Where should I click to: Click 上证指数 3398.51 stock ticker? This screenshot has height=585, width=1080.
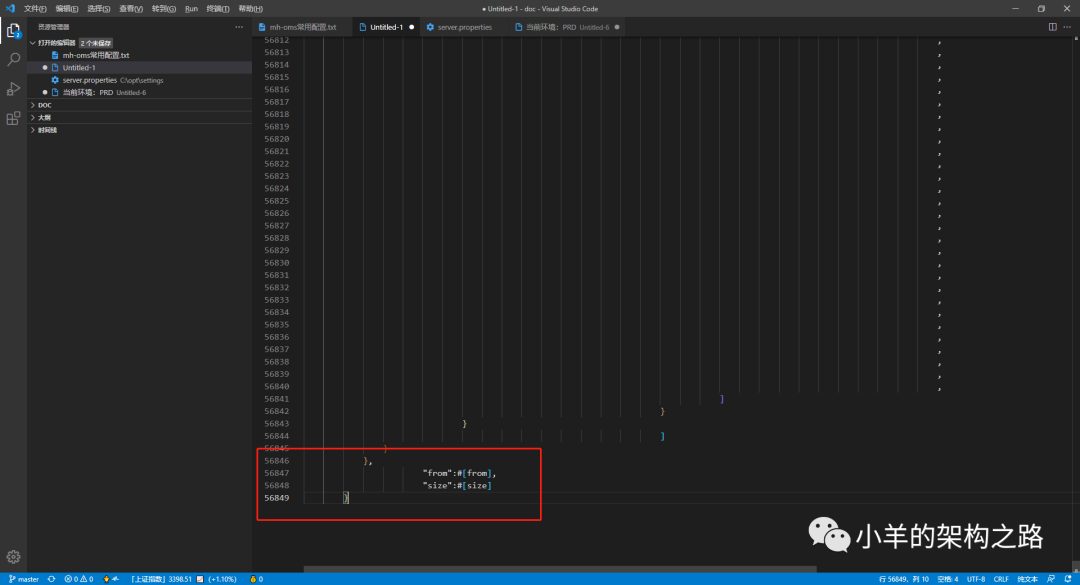click(x=161, y=579)
